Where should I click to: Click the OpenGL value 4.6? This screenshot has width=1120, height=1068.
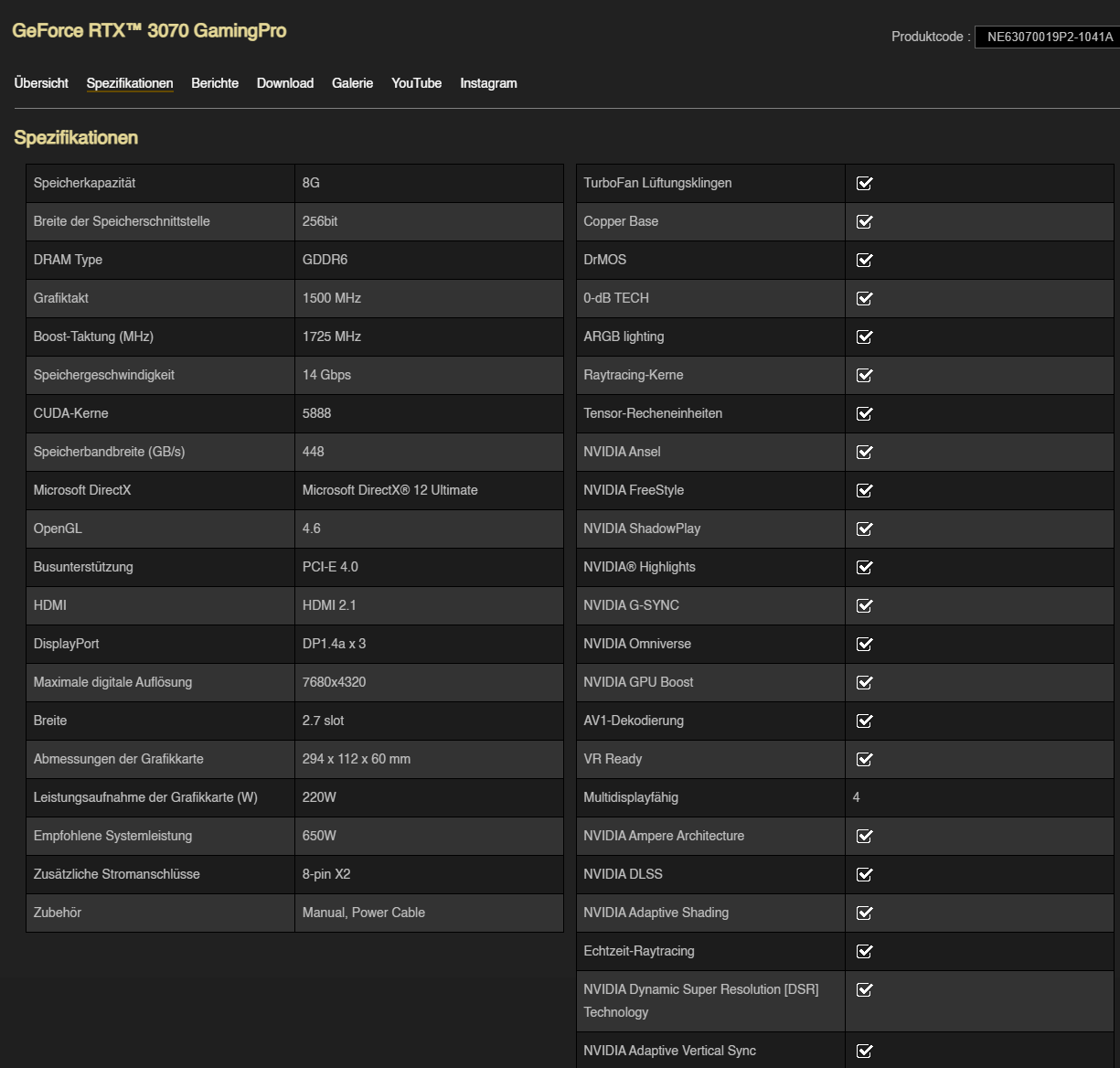(x=312, y=529)
